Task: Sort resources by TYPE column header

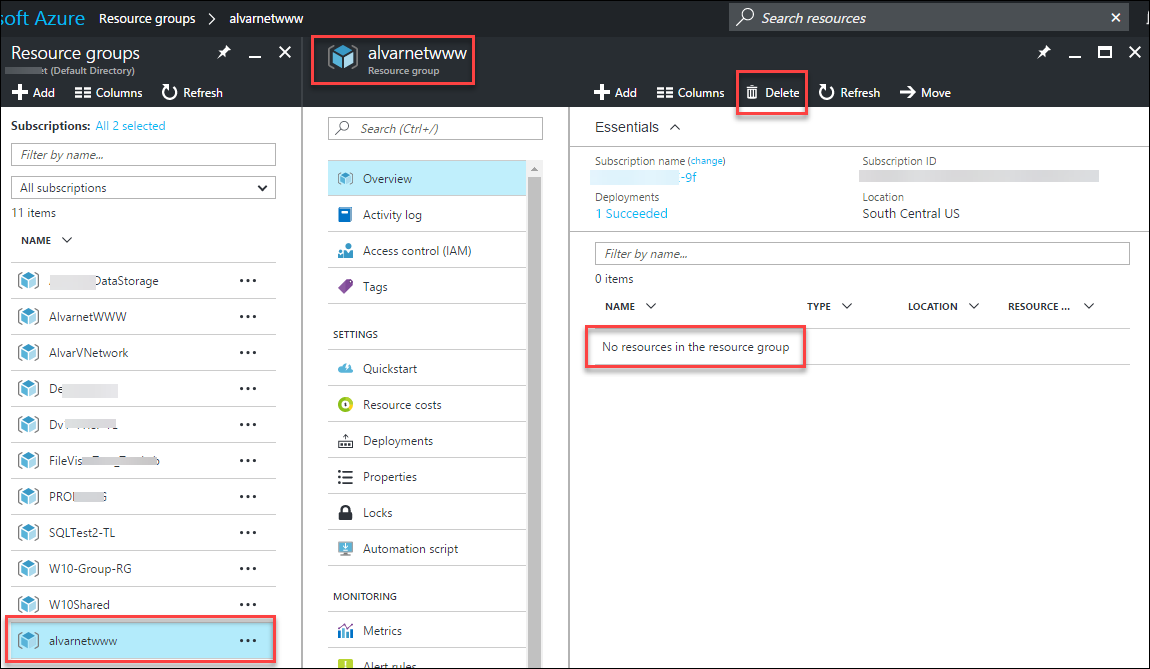Action: tap(829, 306)
